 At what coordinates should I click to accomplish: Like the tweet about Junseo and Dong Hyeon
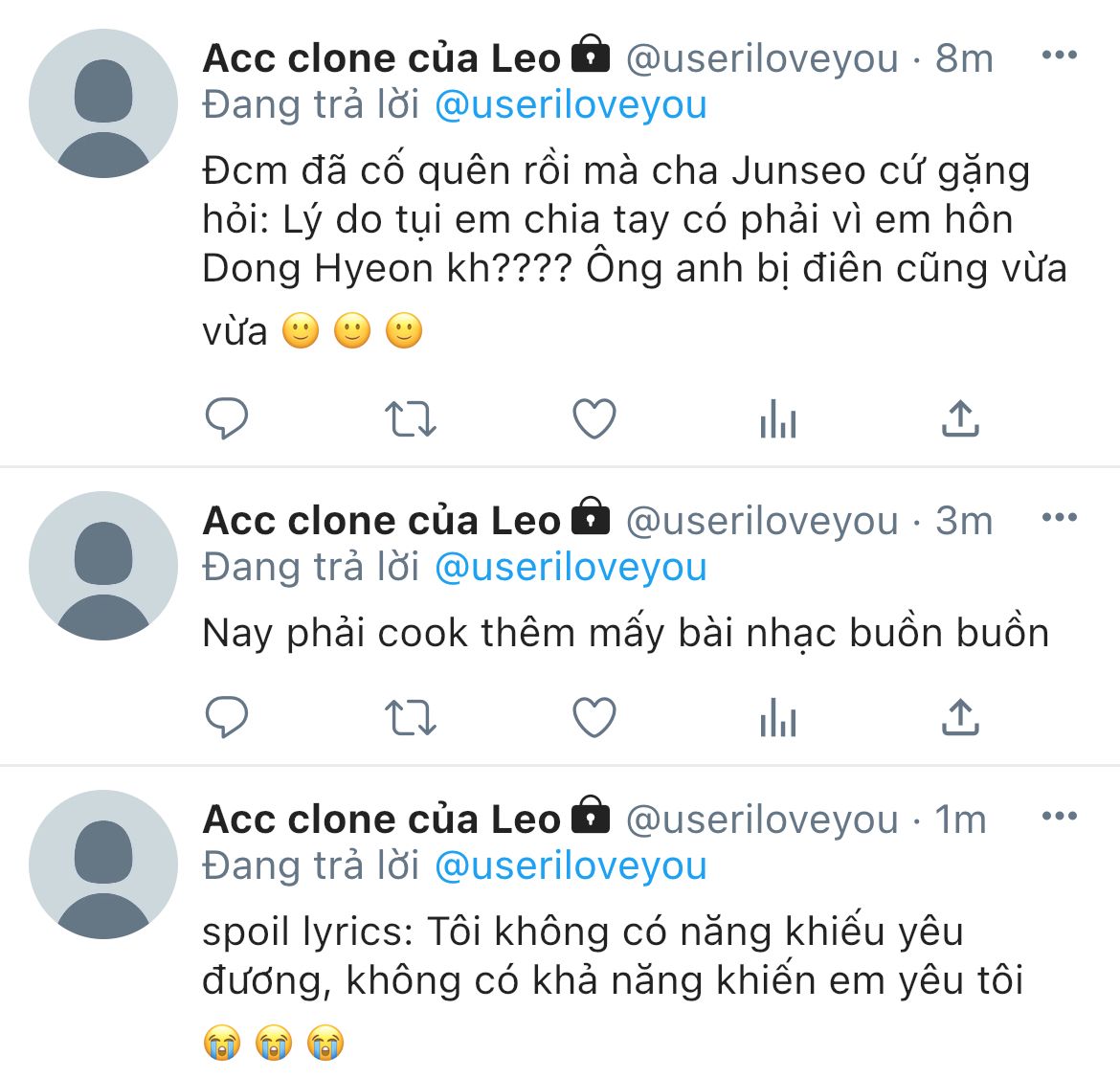(x=594, y=418)
